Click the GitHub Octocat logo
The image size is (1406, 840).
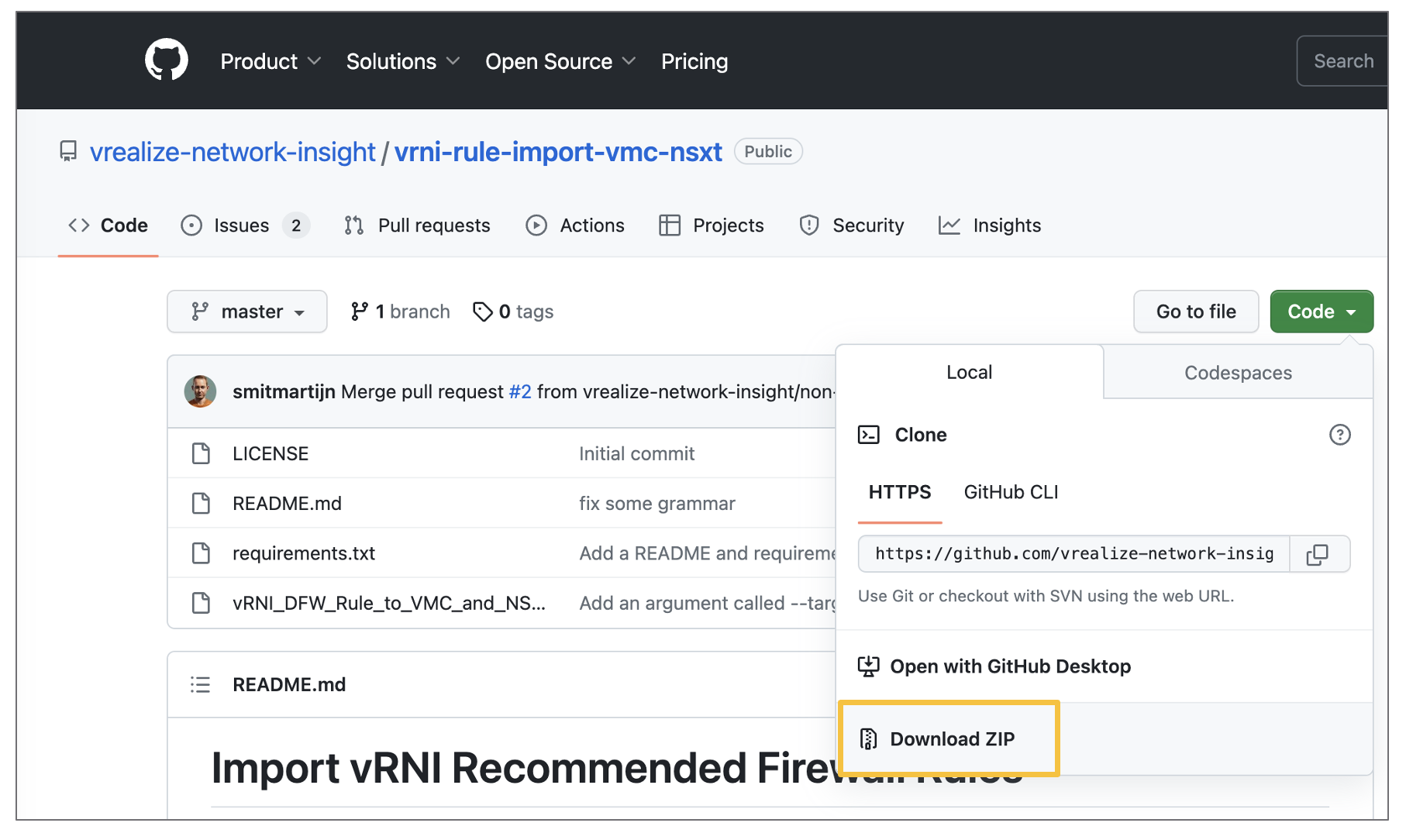click(167, 60)
